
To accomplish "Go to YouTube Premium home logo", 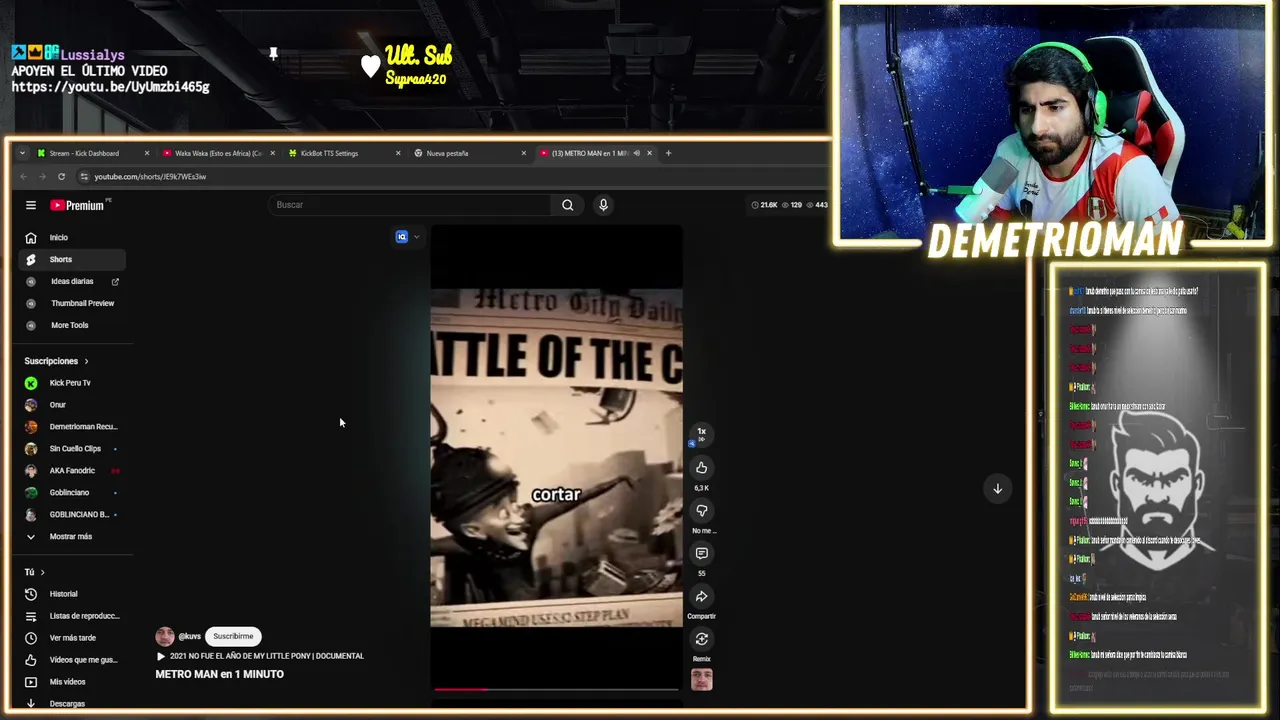I will click(x=78, y=205).
